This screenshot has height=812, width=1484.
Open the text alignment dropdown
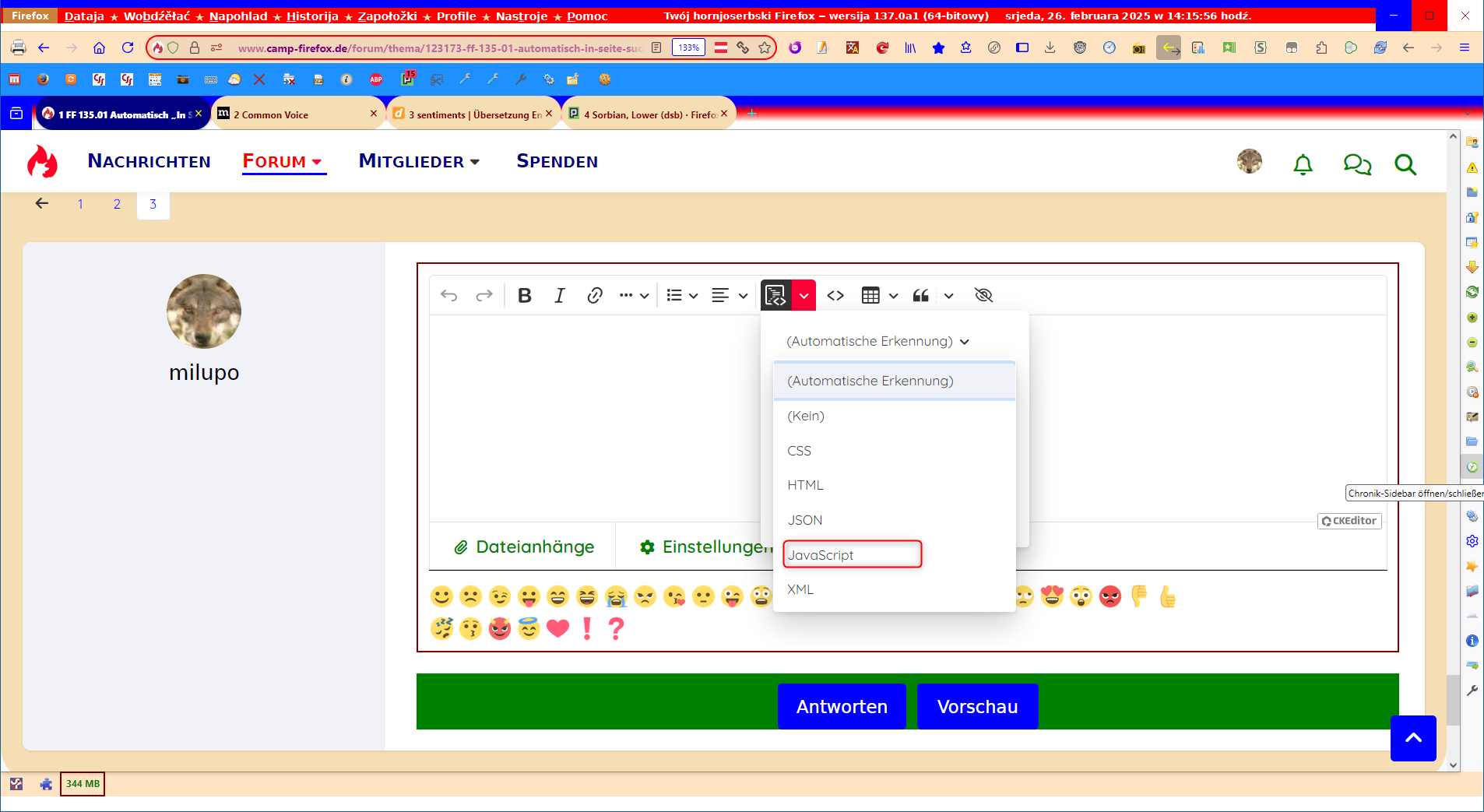[730, 295]
